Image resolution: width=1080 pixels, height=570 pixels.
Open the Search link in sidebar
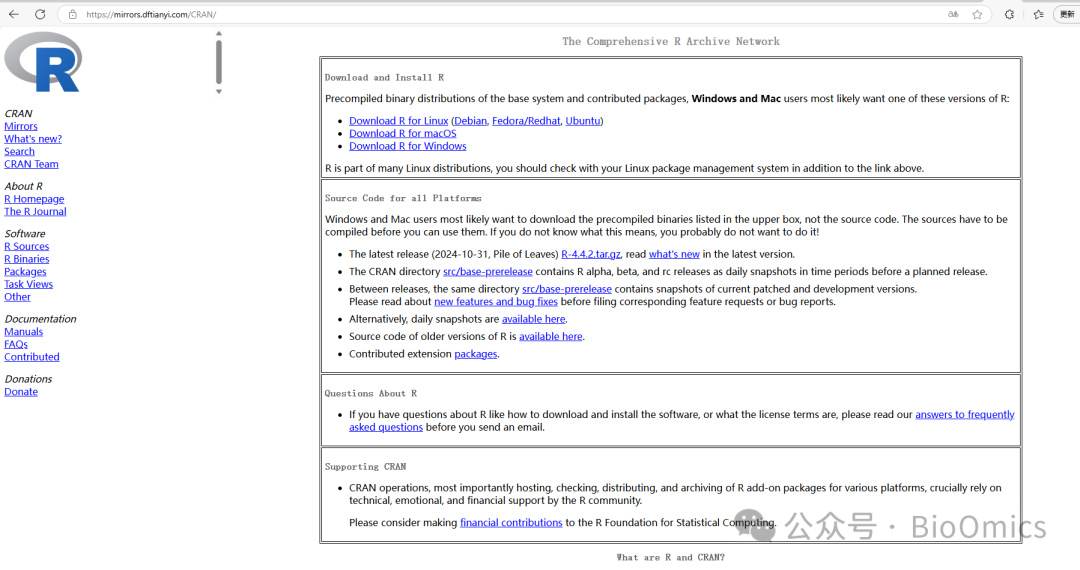19,151
